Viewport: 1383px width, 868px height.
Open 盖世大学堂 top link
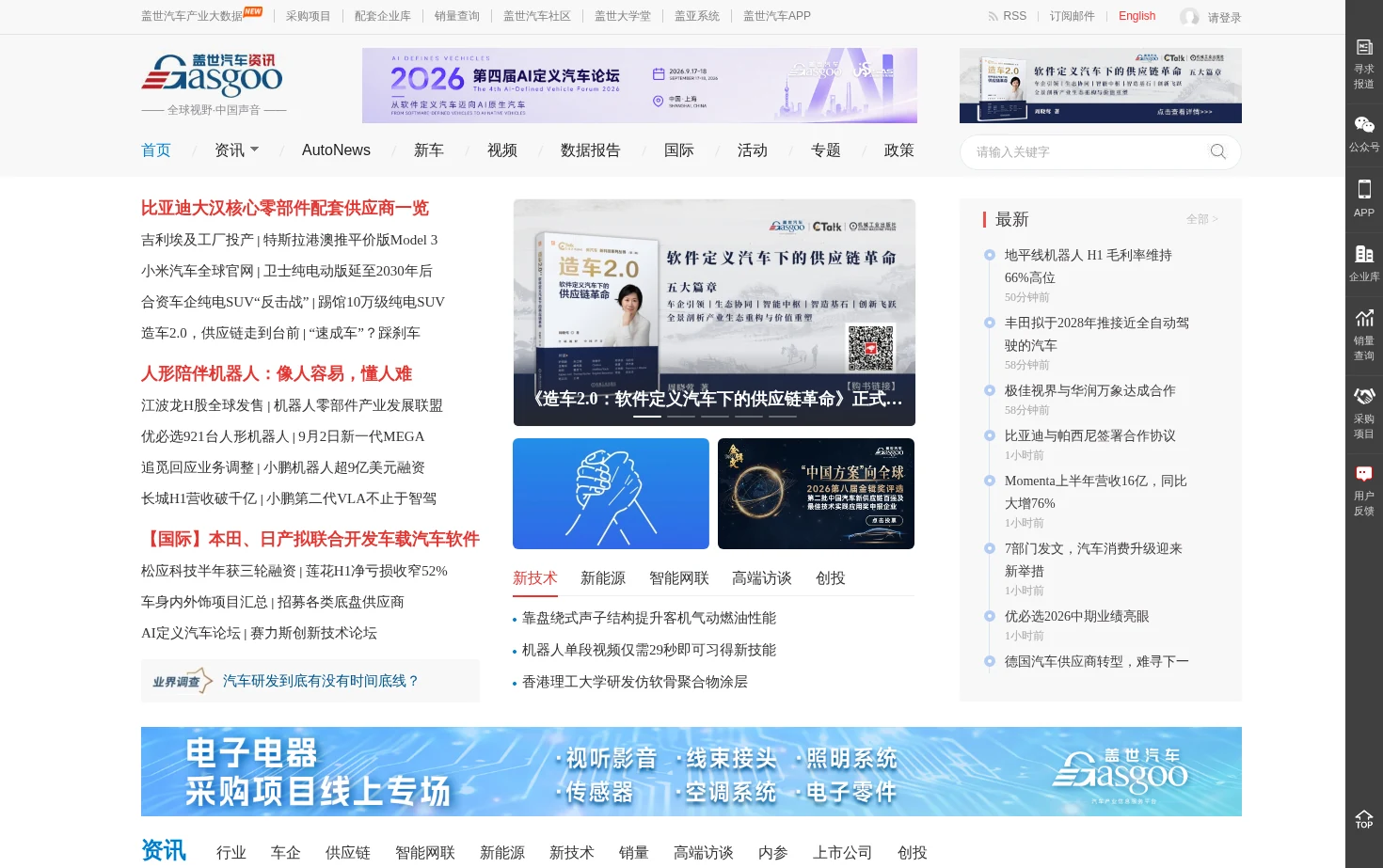[x=623, y=16]
